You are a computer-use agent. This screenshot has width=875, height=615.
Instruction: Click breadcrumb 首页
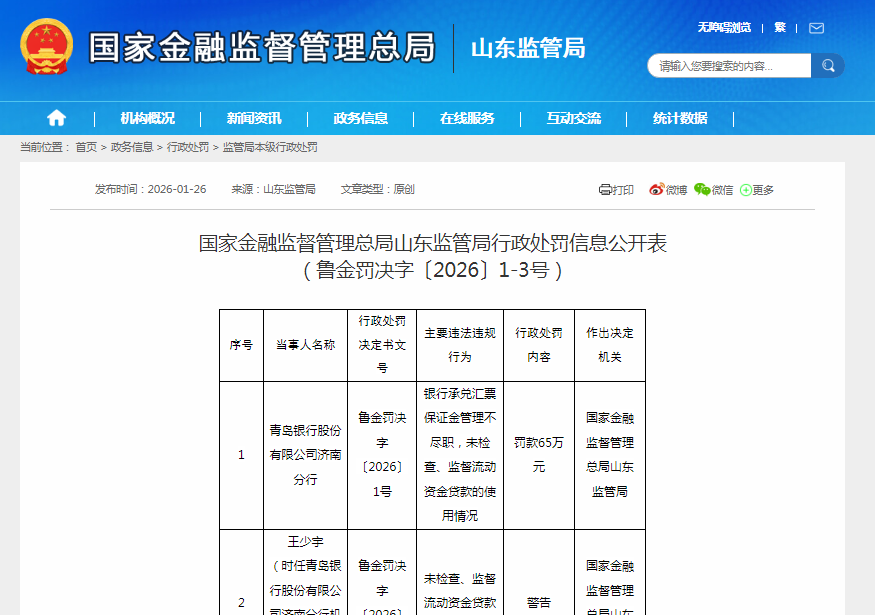[x=86, y=147]
